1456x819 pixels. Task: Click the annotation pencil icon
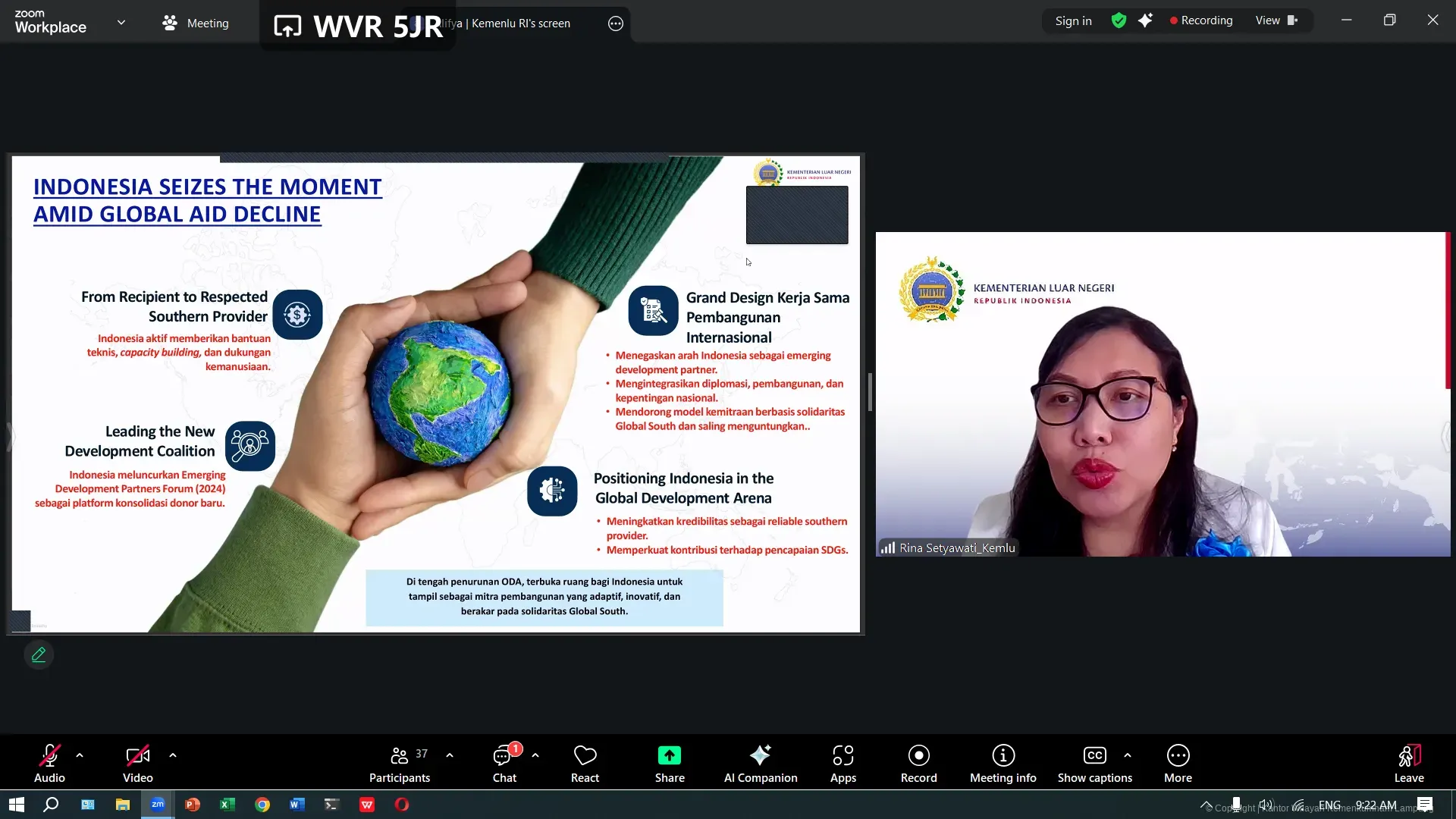pos(39,654)
